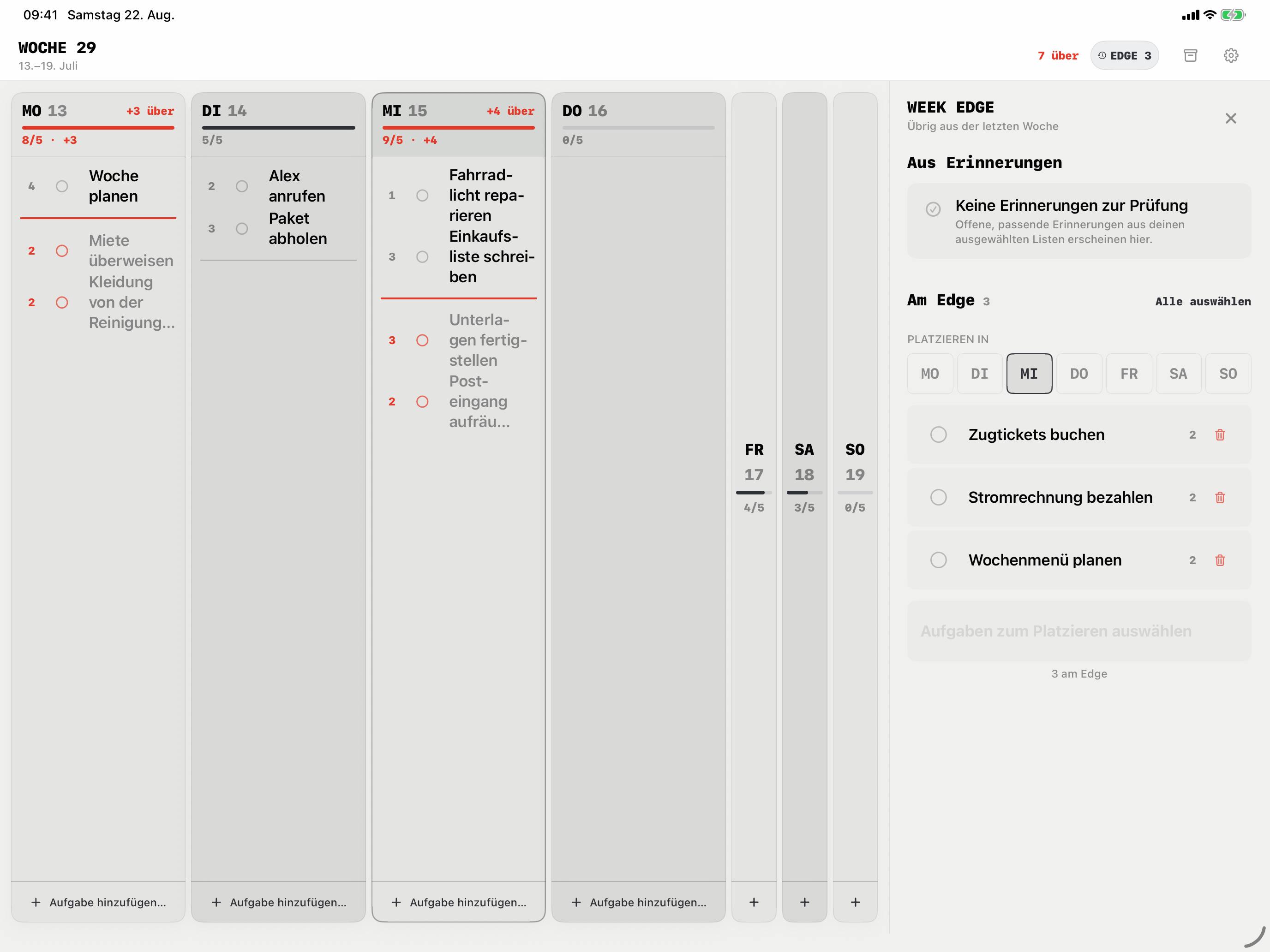
Task: Check off Paket abholen task
Action: click(x=242, y=228)
